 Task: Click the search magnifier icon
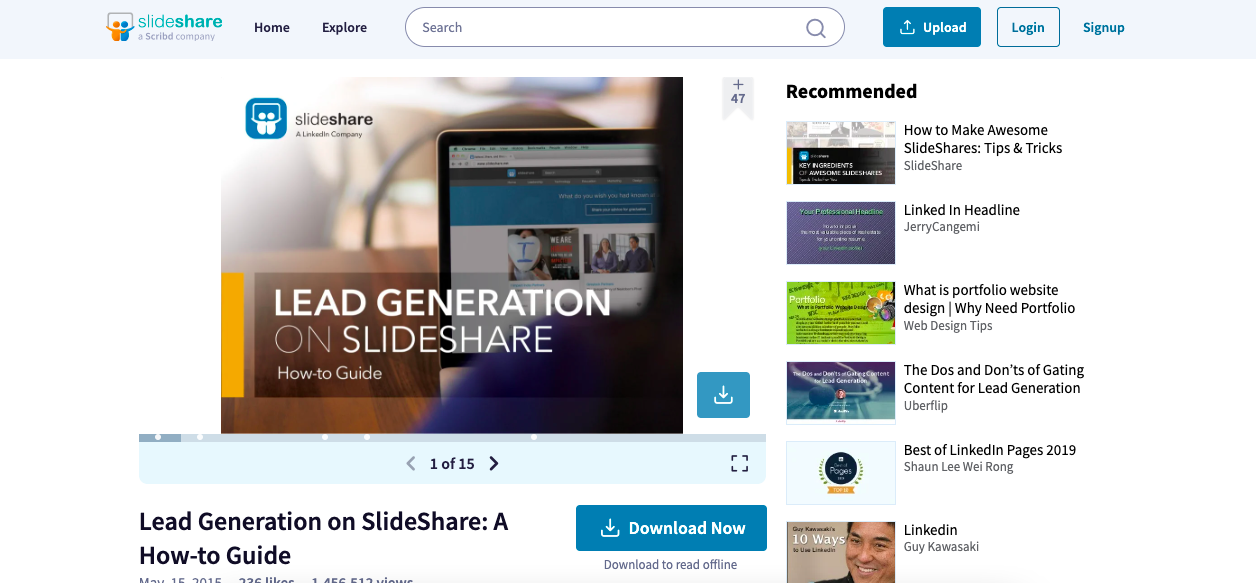tap(816, 28)
